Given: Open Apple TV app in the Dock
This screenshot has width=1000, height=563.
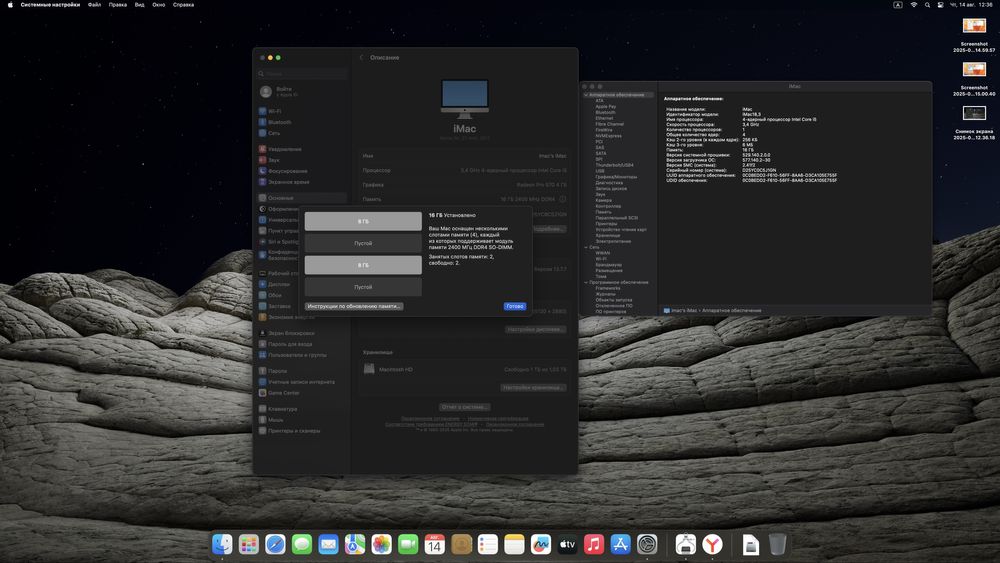Looking at the screenshot, I should [x=568, y=544].
